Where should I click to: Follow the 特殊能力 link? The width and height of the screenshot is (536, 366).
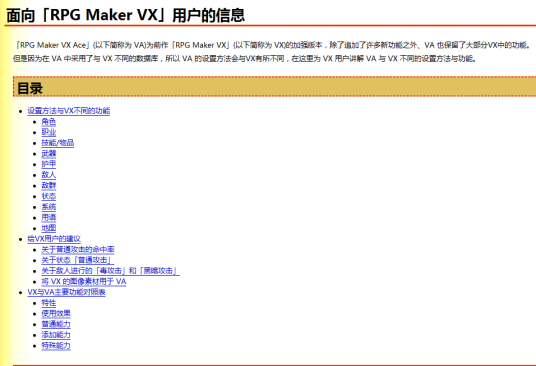56,345
